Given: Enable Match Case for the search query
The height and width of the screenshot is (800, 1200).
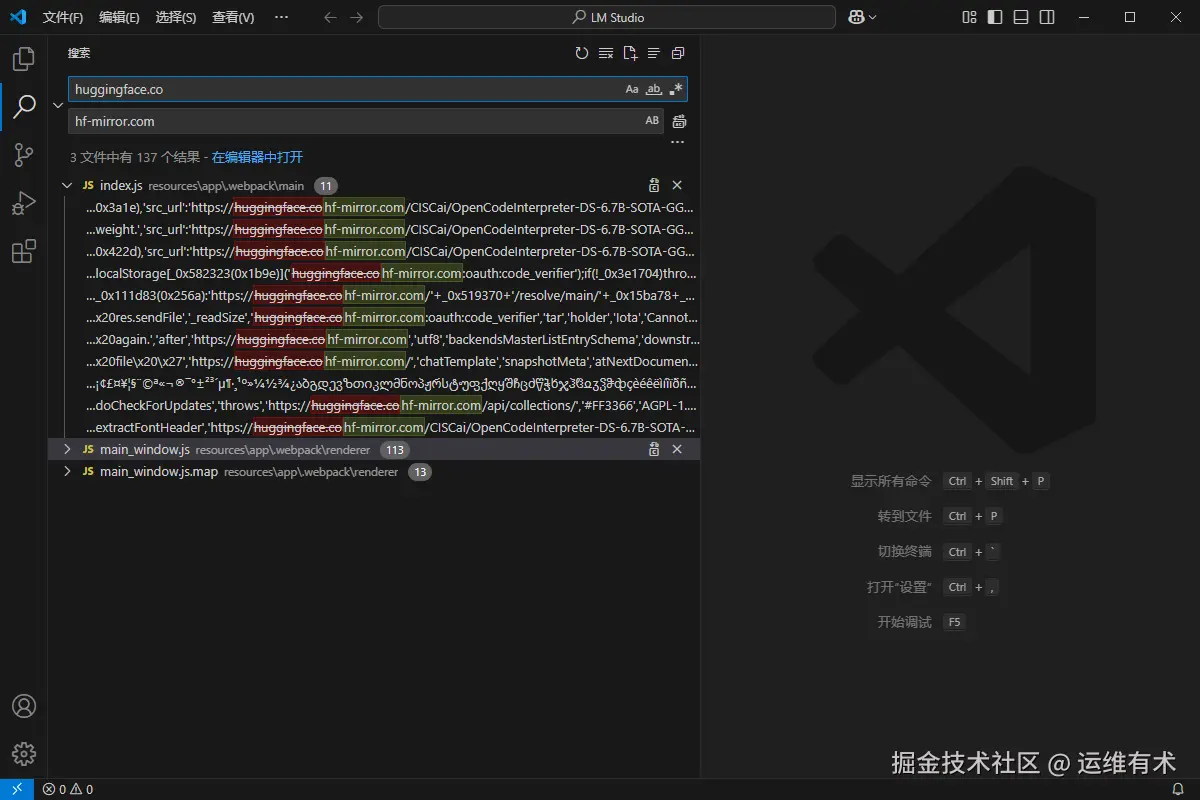Looking at the screenshot, I should point(632,89).
